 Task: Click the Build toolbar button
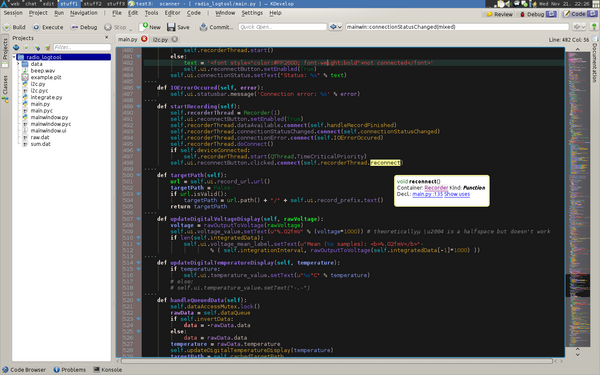[14, 27]
